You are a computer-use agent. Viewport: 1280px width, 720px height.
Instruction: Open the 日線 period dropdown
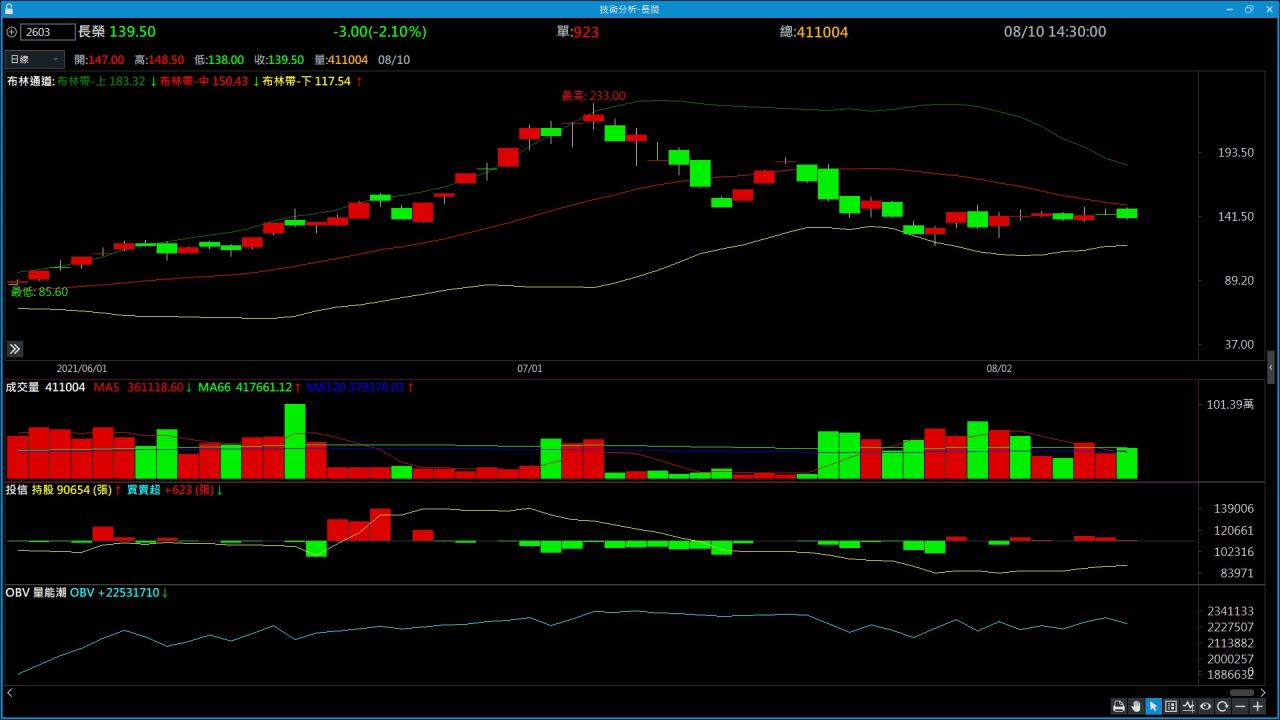pyautogui.click(x=35, y=60)
